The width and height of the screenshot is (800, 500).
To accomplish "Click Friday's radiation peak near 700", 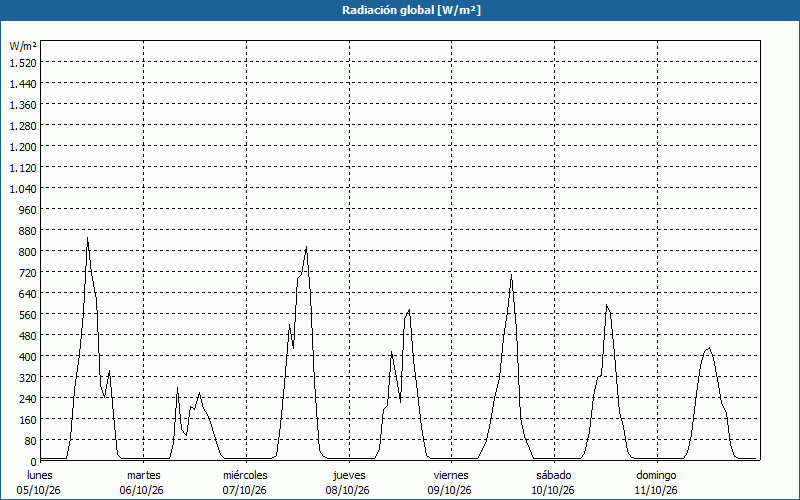I will tap(511, 275).
